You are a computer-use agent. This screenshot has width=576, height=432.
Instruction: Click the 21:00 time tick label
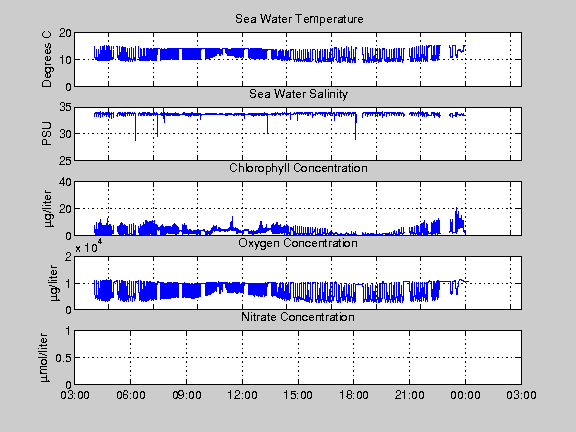[x=409, y=395]
